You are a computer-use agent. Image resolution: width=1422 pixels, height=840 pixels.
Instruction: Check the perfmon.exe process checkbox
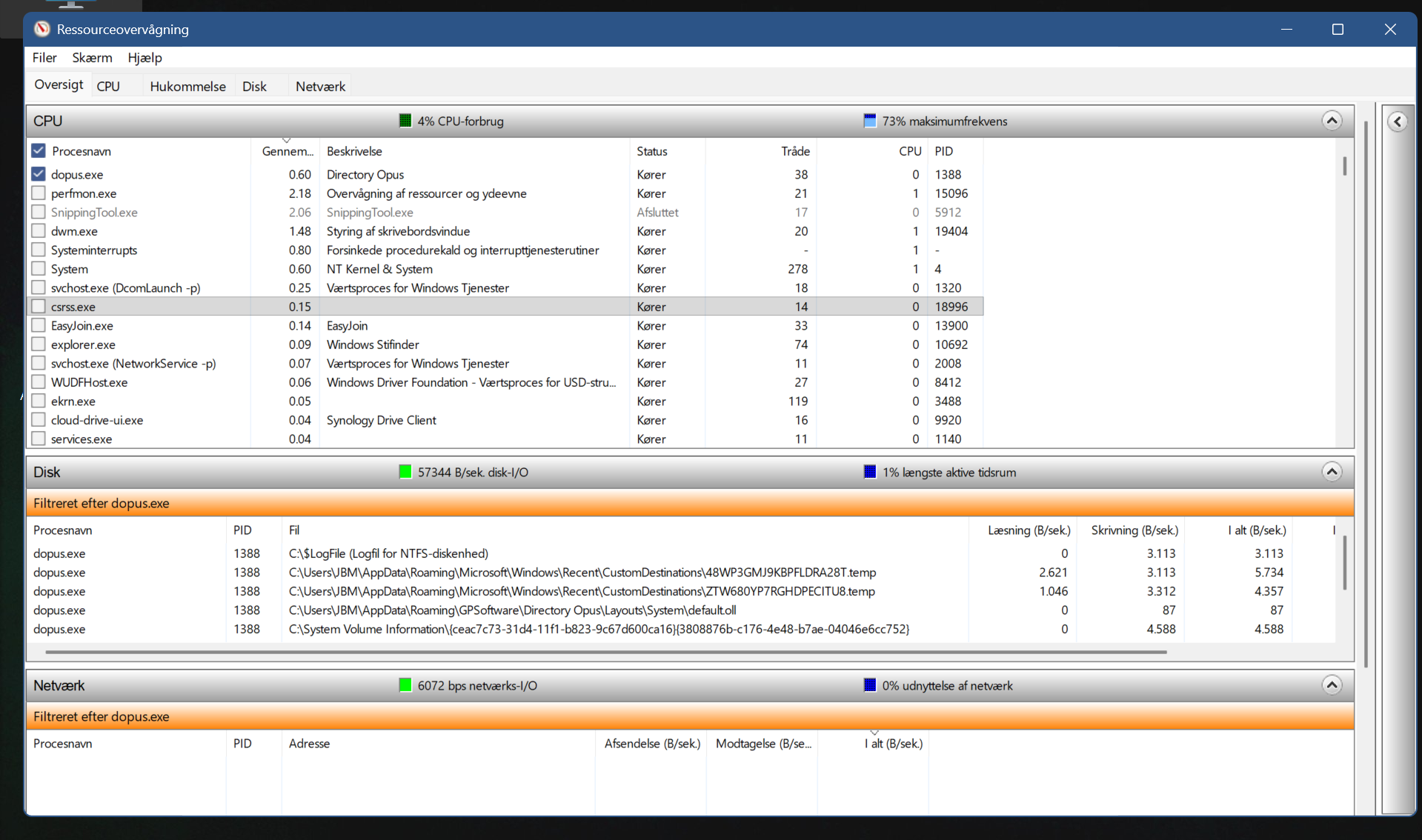tap(39, 193)
